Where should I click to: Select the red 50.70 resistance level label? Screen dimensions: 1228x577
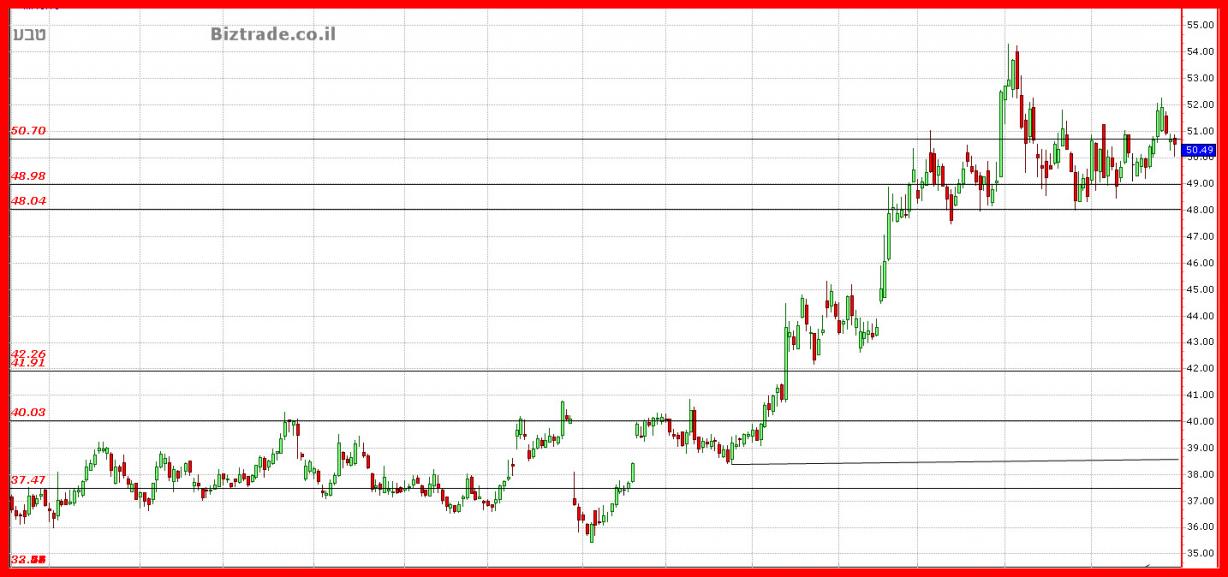[x=29, y=130]
